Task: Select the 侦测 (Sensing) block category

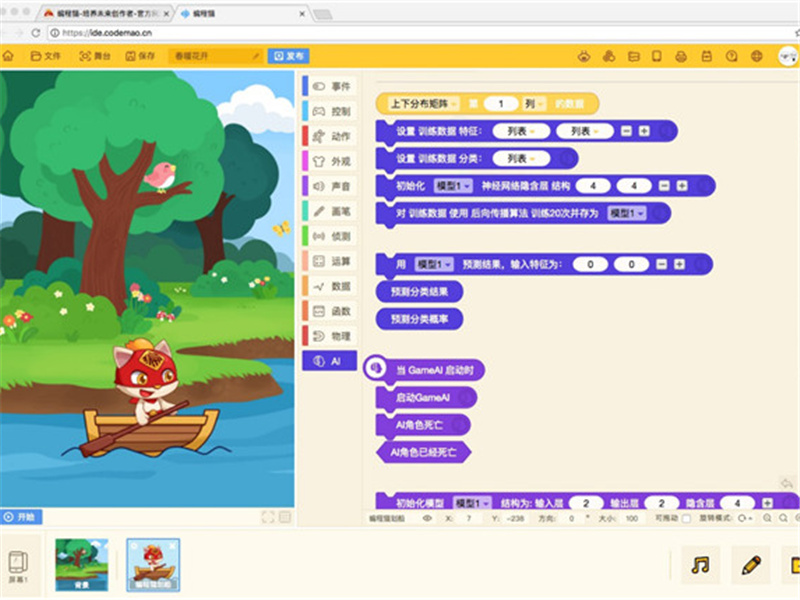Action: point(330,236)
